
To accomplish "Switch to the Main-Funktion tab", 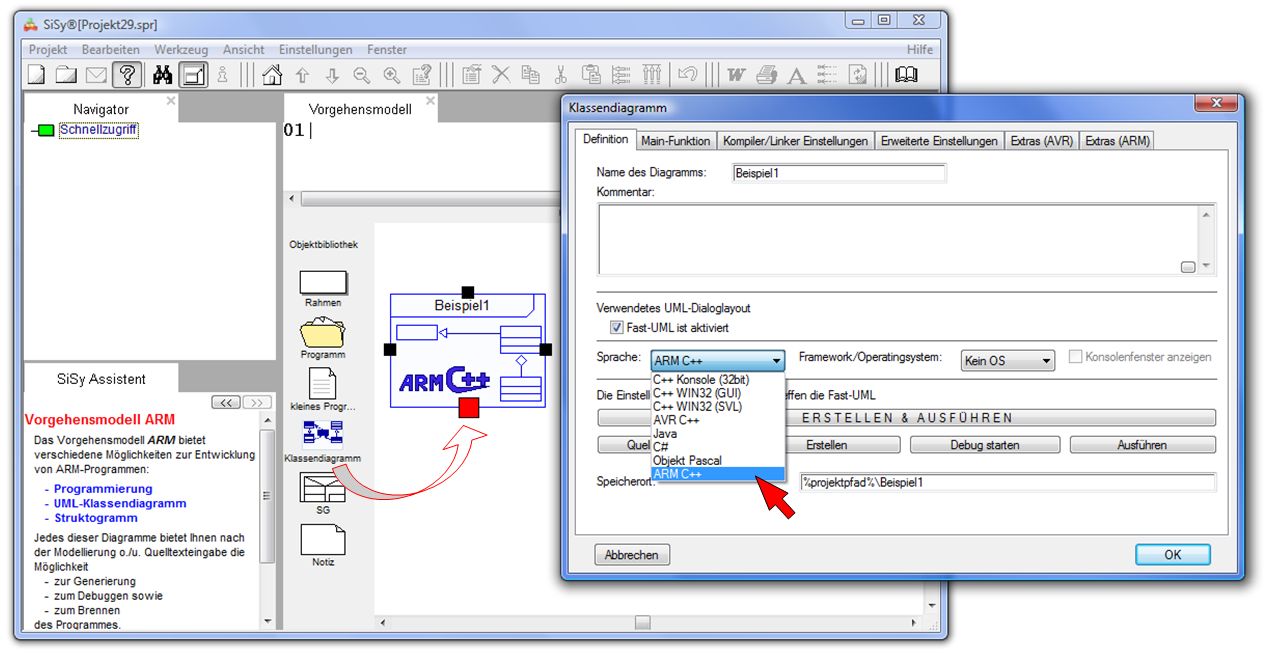I will point(676,141).
